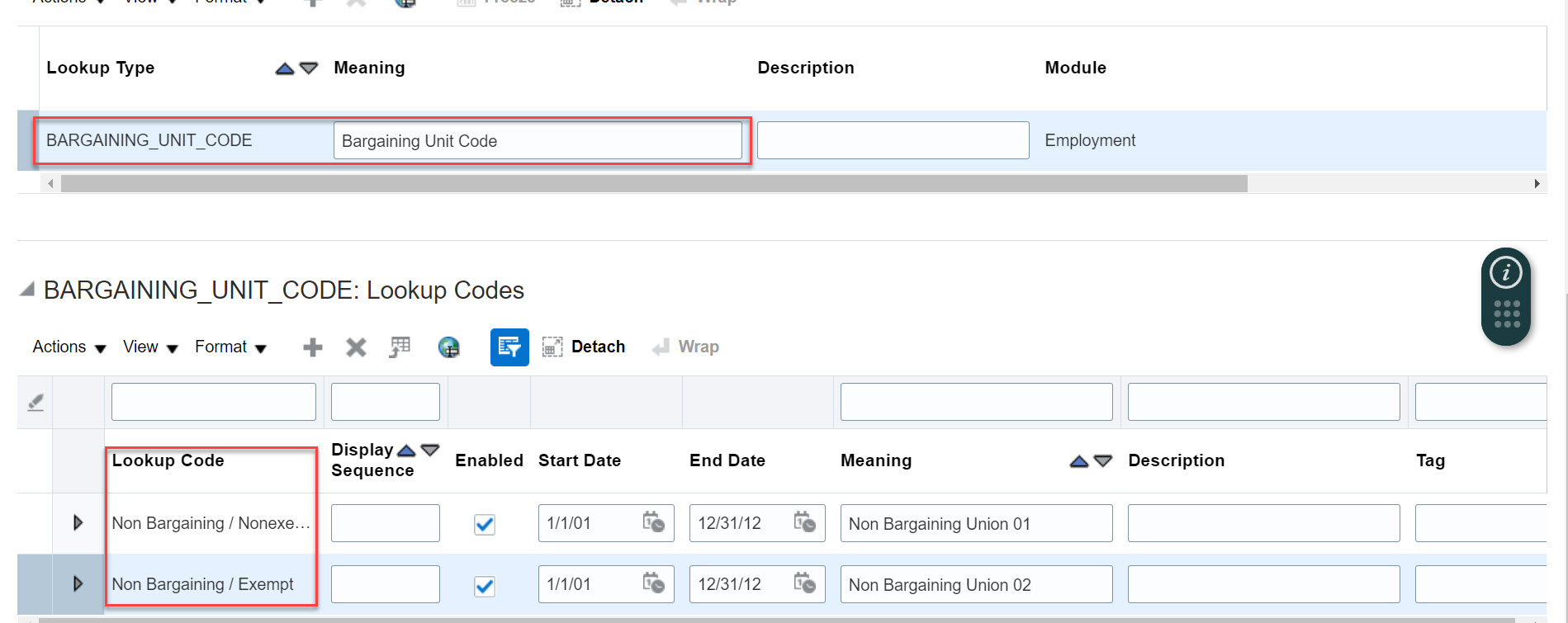Click the freeze column grid icon
Viewport: 1568px width, 623px height.
pyautogui.click(x=400, y=347)
